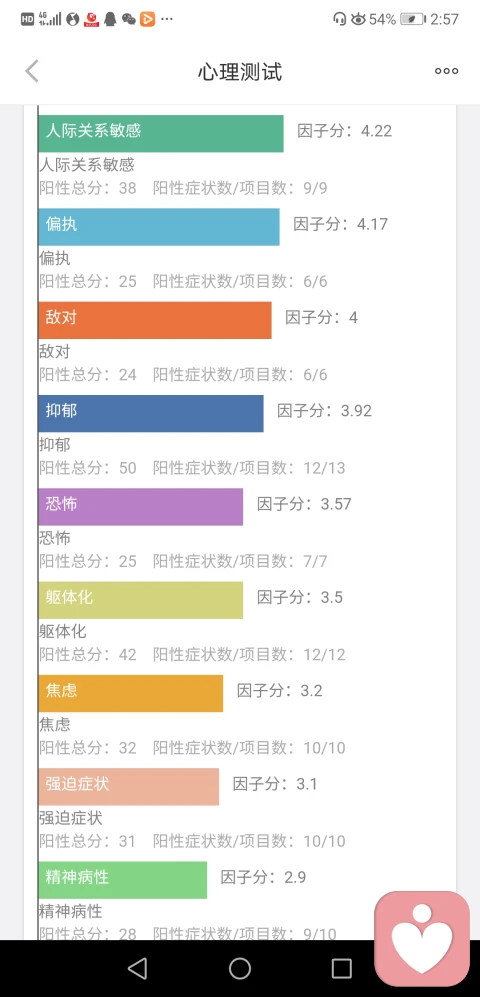This screenshot has width=480, height=997.
Task: Tap the QQ penguin notification icon
Action: click(x=110, y=19)
